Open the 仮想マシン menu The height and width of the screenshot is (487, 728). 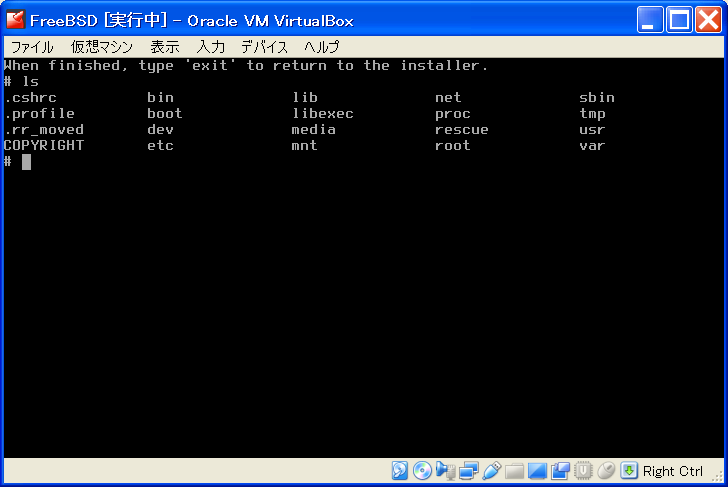(102, 47)
